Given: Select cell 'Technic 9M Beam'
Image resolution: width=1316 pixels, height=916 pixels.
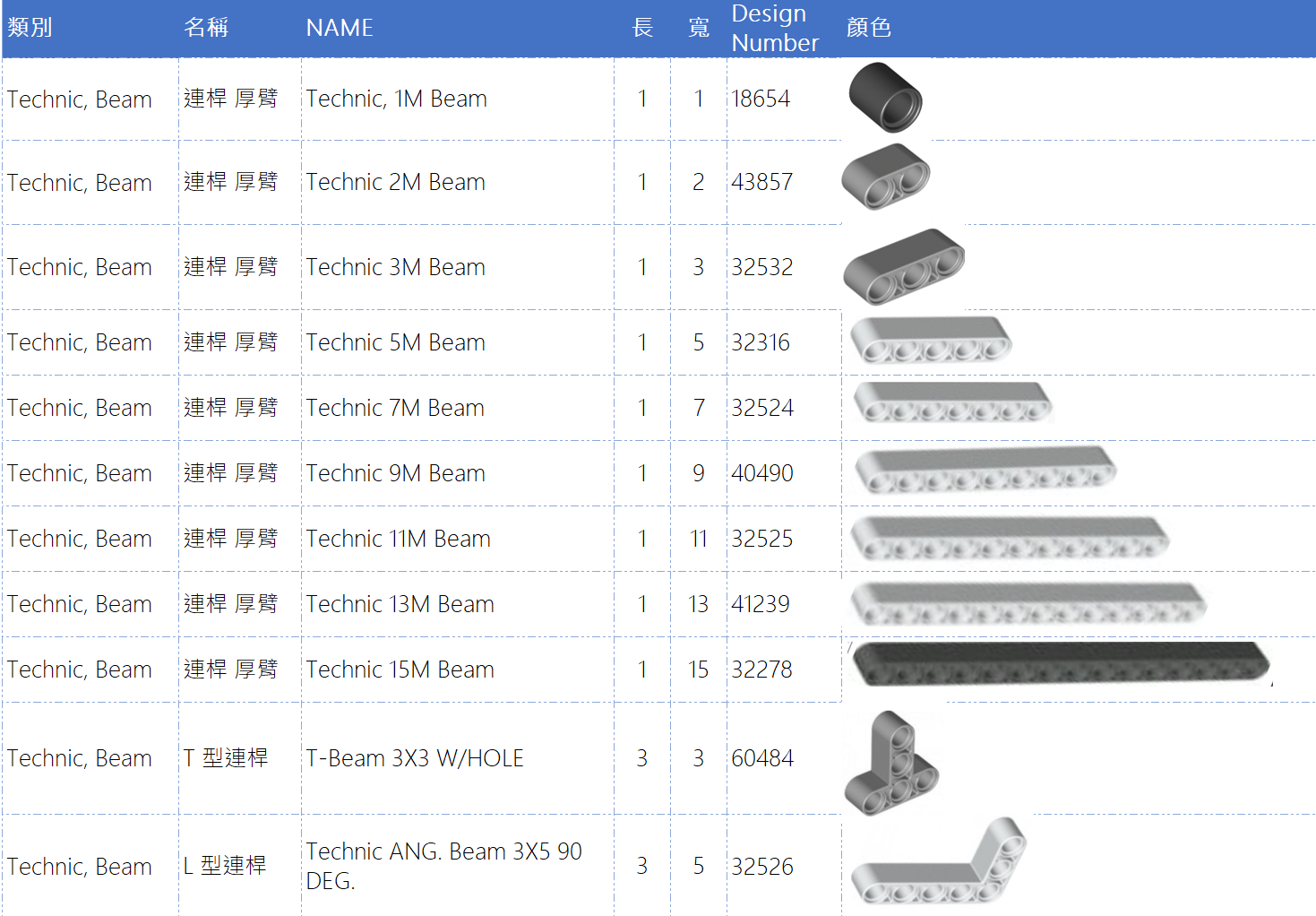Looking at the screenshot, I should [458, 473].
